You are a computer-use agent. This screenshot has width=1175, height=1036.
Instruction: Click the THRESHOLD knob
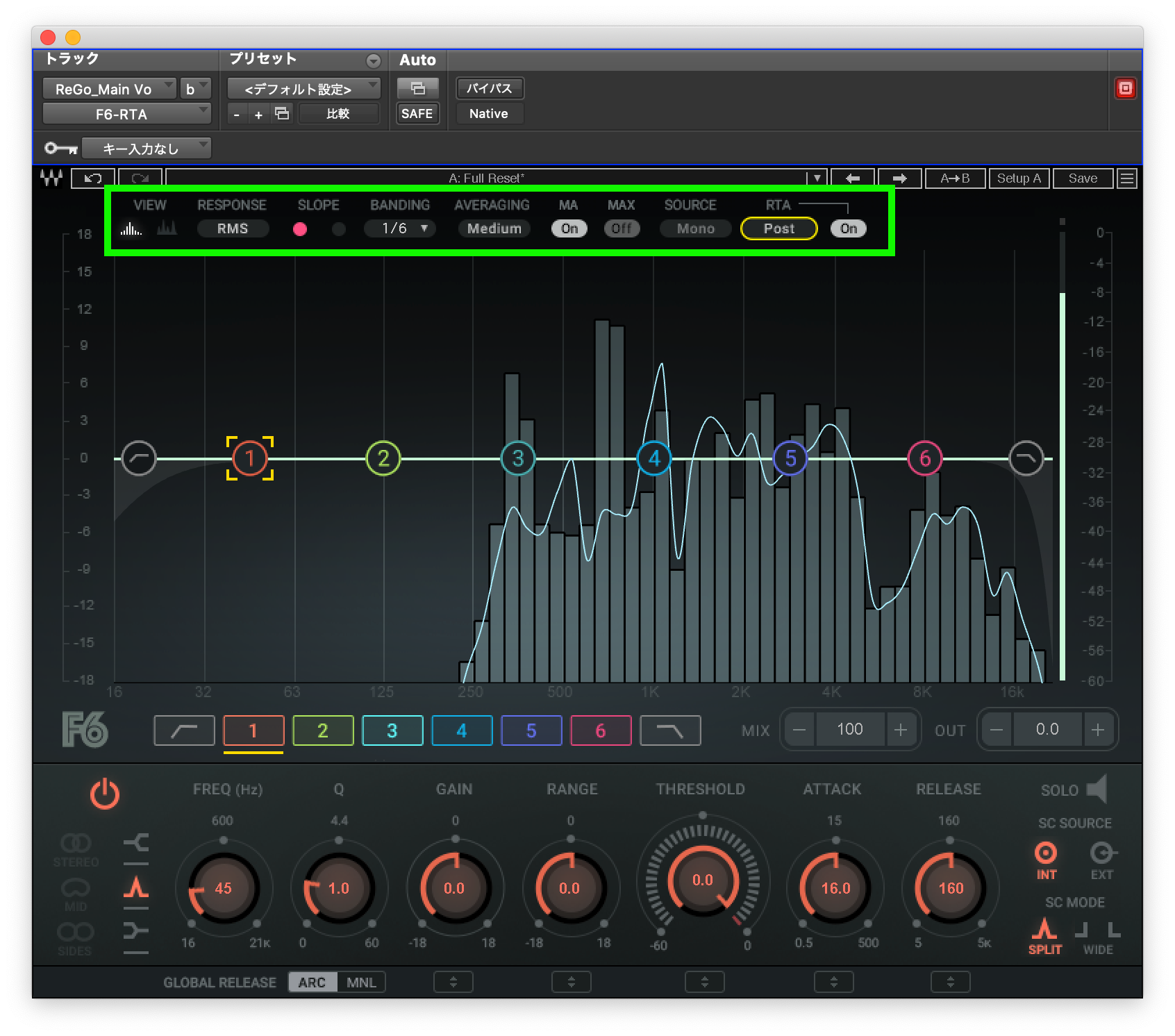702,880
